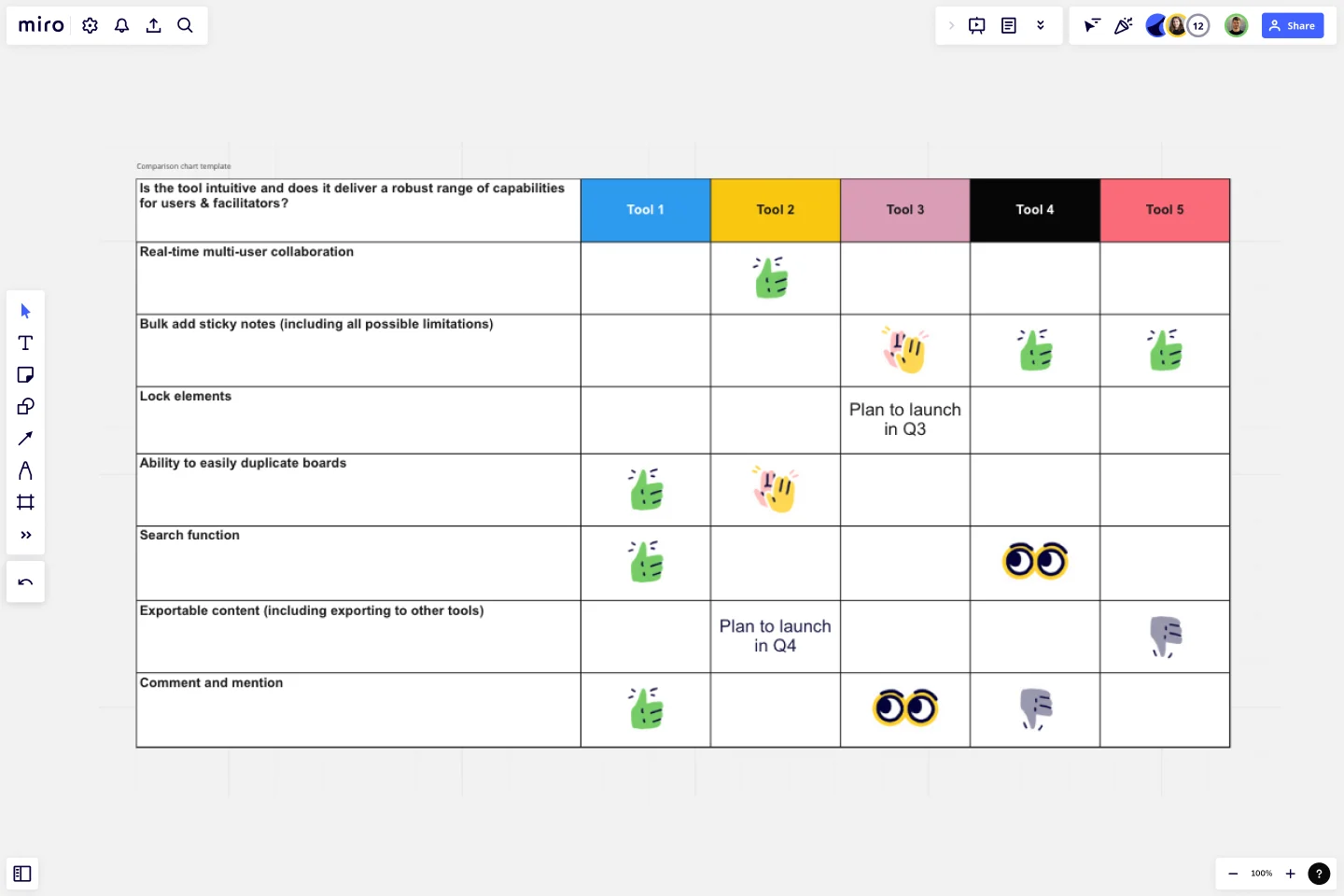Select the cursor tool
Screen dimensions: 1344x896
coord(25,311)
